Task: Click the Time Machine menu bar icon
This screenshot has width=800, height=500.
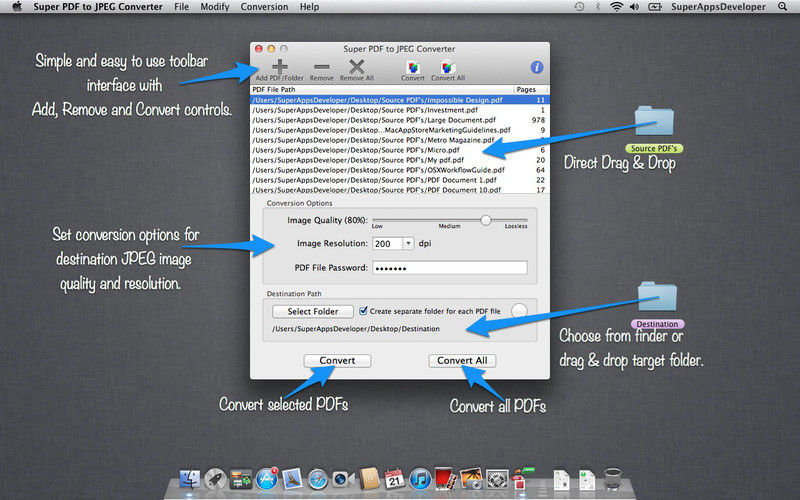Action: 579,7
